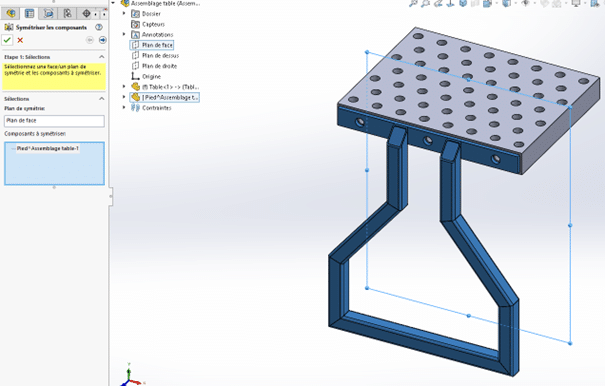Click the Composants à symétriser label
This screenshot has height=386, width=605.
pos(35,134)
